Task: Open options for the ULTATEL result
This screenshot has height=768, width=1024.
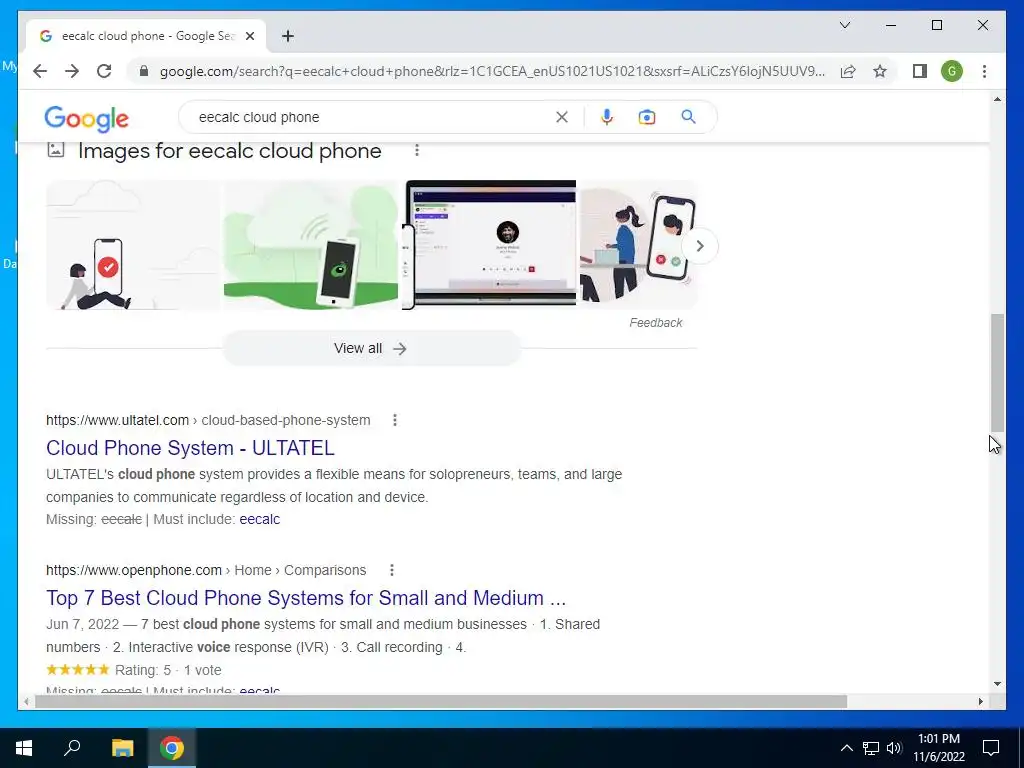Action: 394,420
